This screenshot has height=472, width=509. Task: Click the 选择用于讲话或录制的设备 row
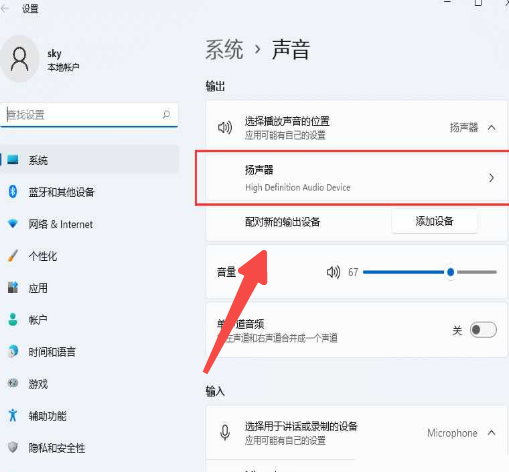(357, 432)
